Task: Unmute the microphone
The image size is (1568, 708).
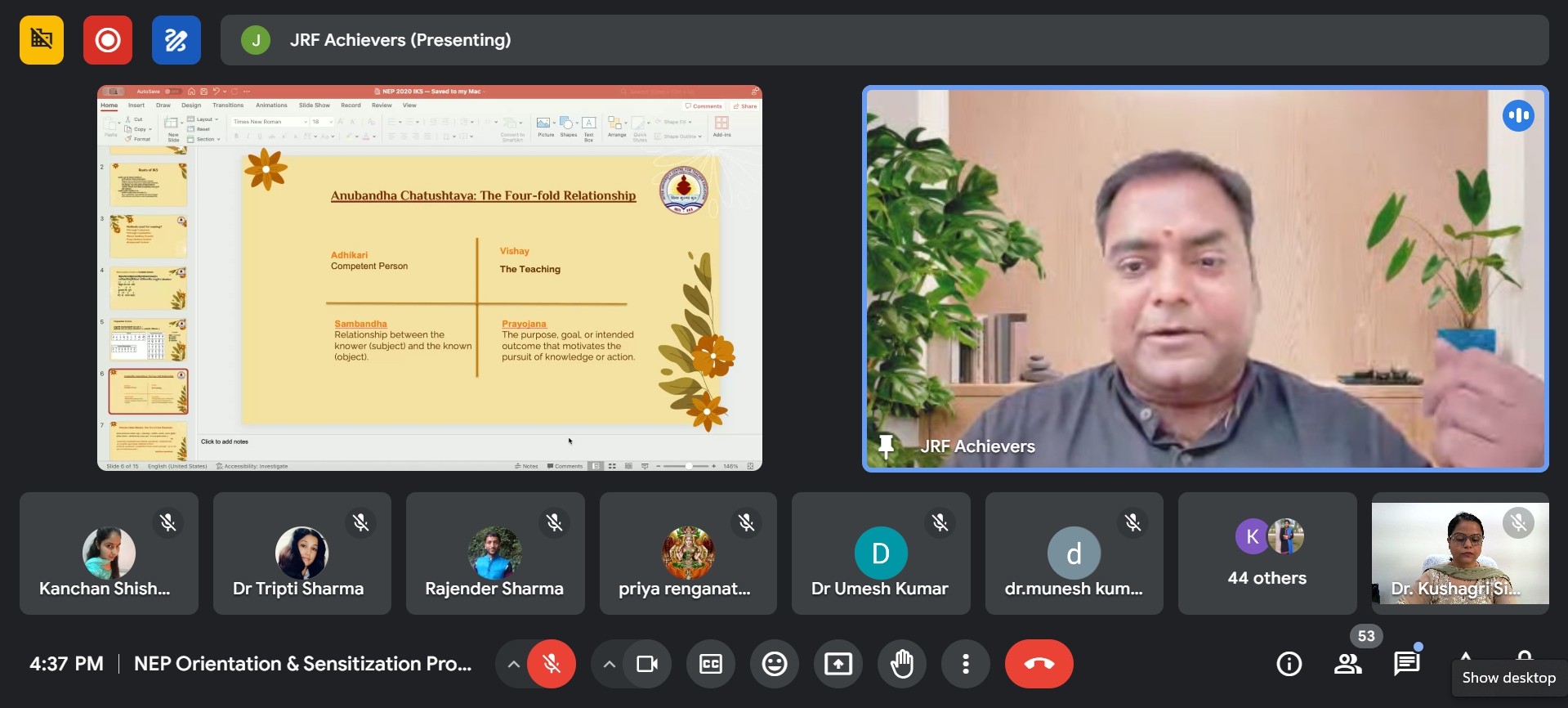Action: pos(552,664)
